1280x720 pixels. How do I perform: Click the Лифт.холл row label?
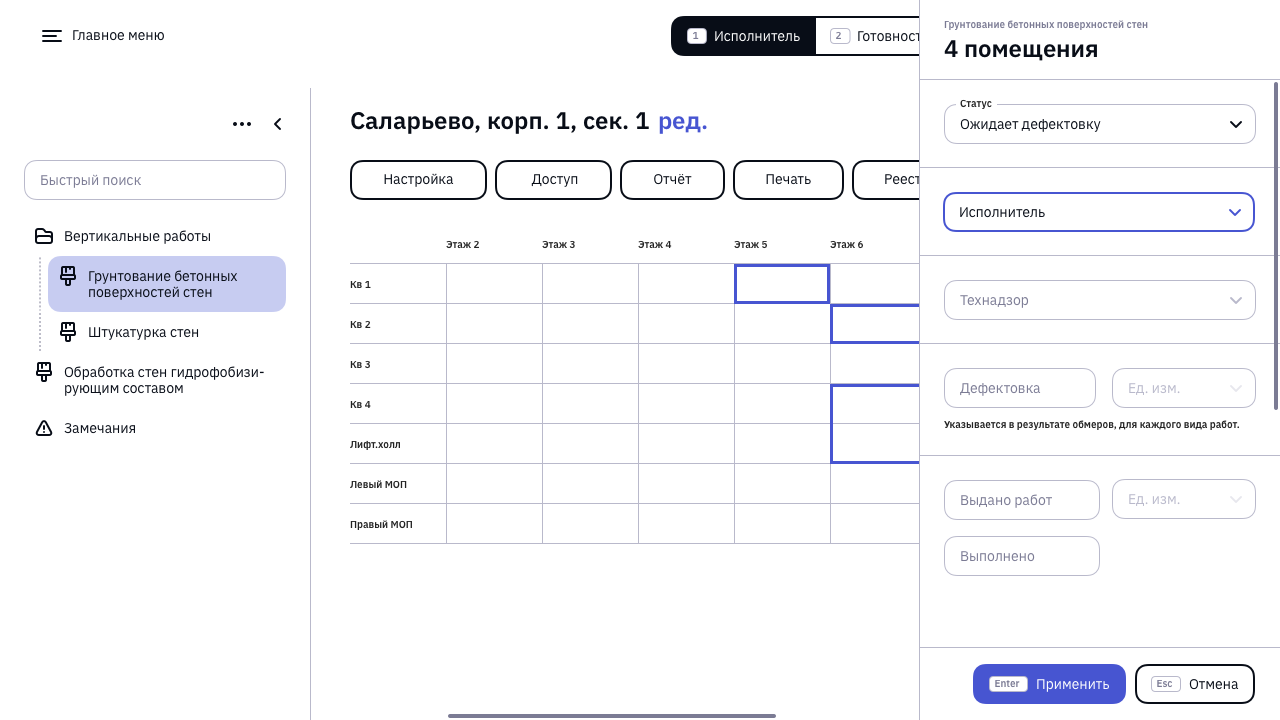pyautogui.click(x=375, y=444)
